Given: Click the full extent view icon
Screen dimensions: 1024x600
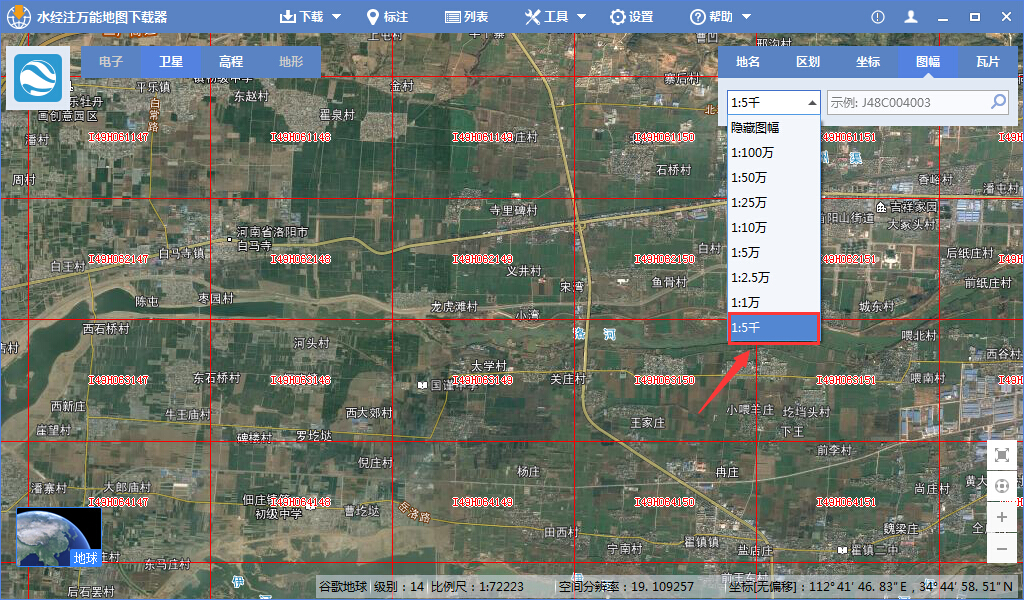Looking at the screenshot, I should (1002, 455).
